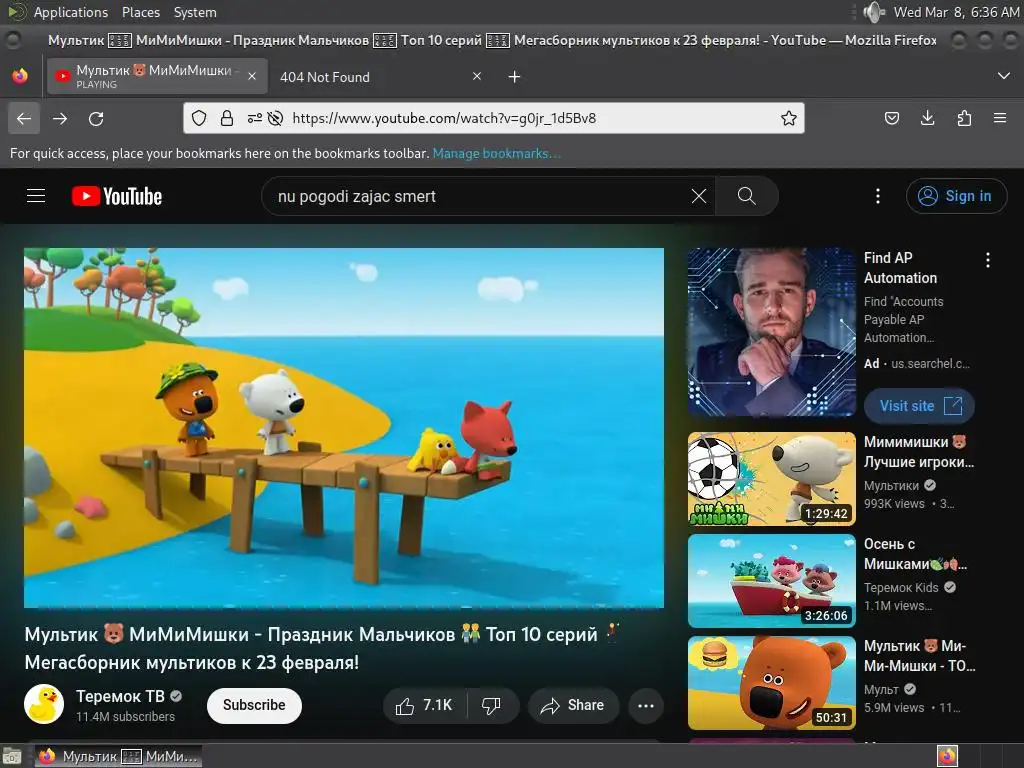
Task: Open Осень с Мишками video title
Action: pyautogui.click(x=915, y=554)
